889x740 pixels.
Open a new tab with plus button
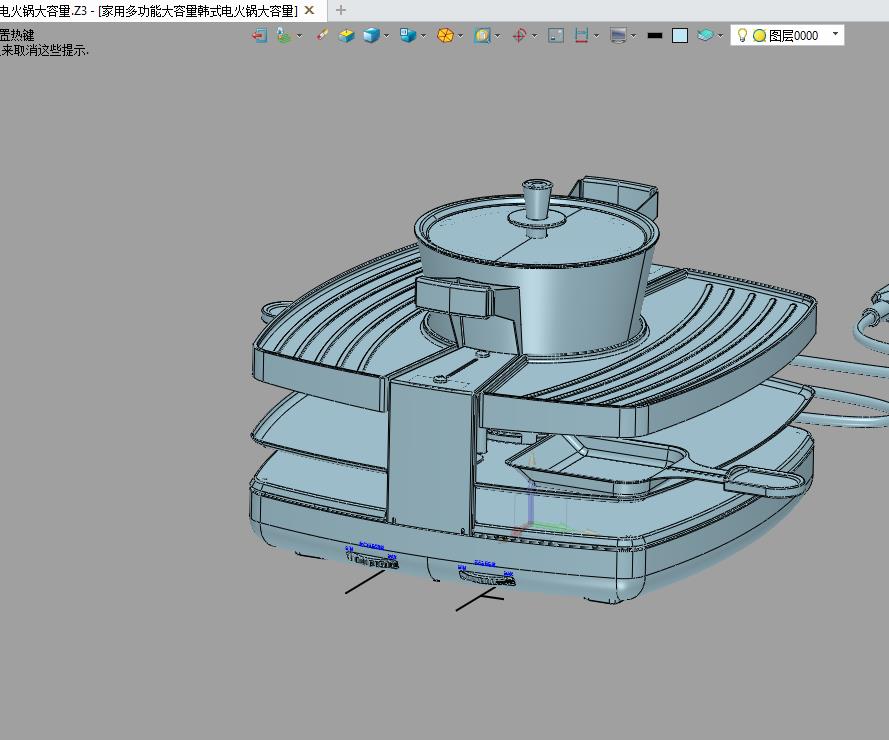pyautogui.click(x=341, y=10)
